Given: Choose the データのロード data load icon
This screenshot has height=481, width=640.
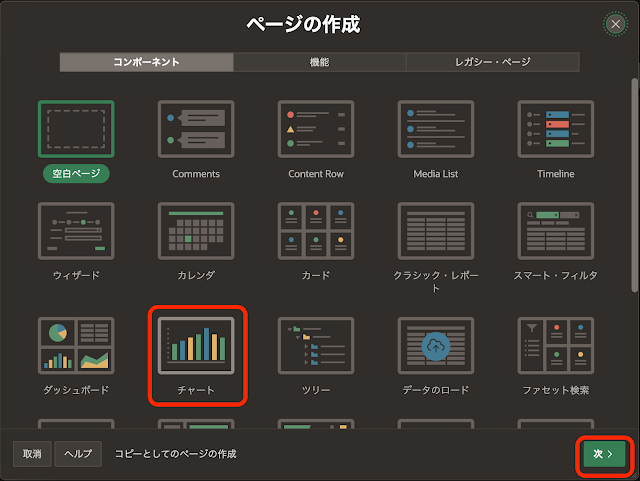Looking at the screenshot, I should 436,345.
